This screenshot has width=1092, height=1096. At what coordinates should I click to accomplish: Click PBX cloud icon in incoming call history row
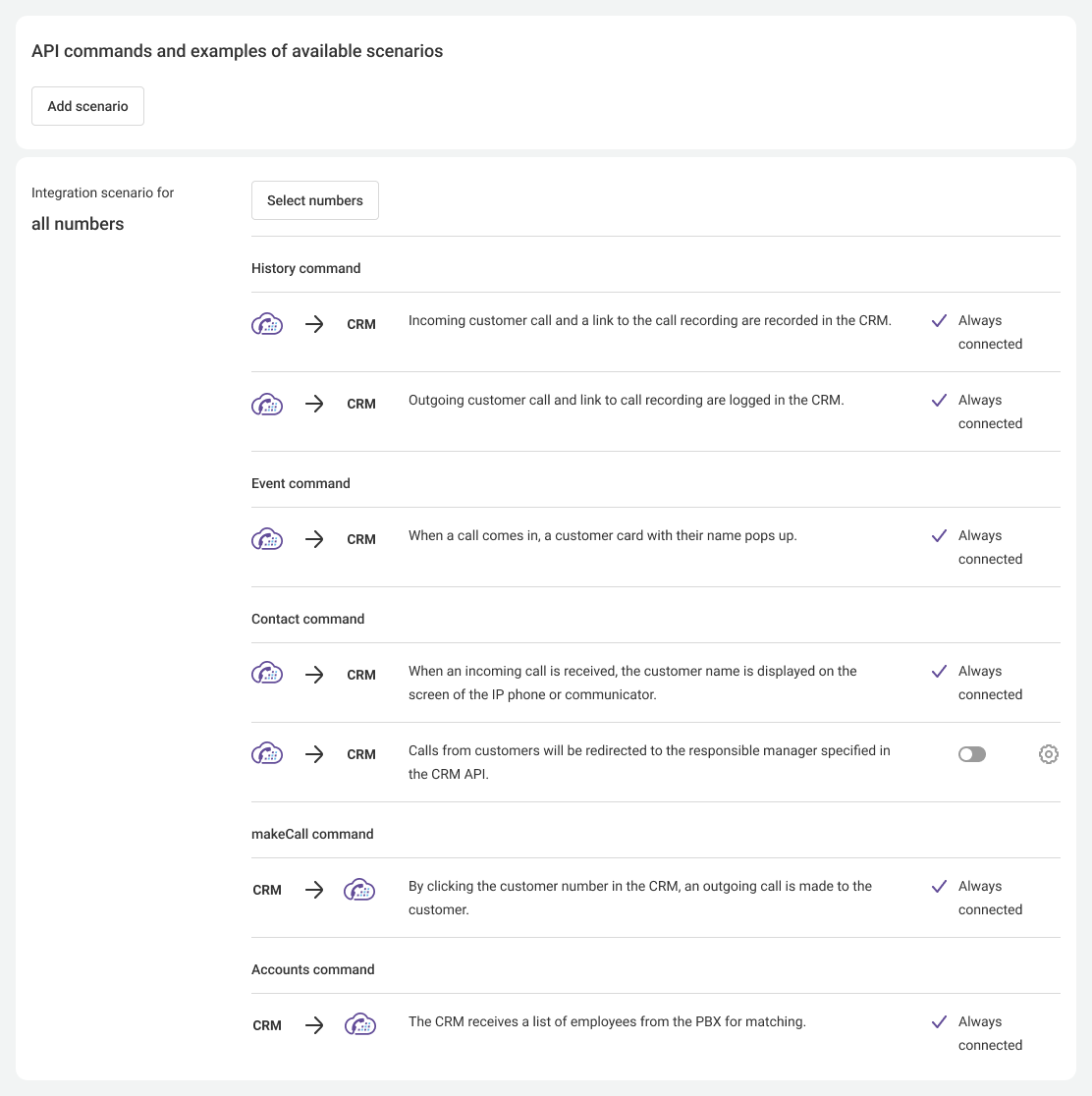(x=267, y=324)
